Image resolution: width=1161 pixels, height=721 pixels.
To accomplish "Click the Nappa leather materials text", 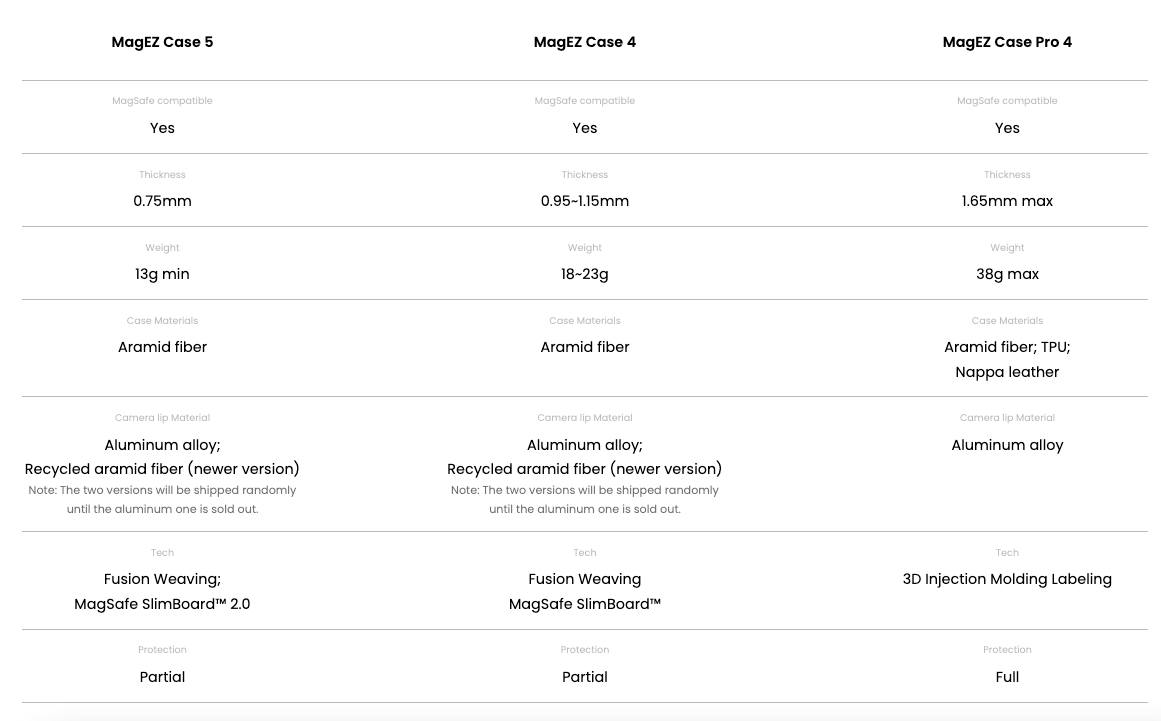I will [1007, 372].
